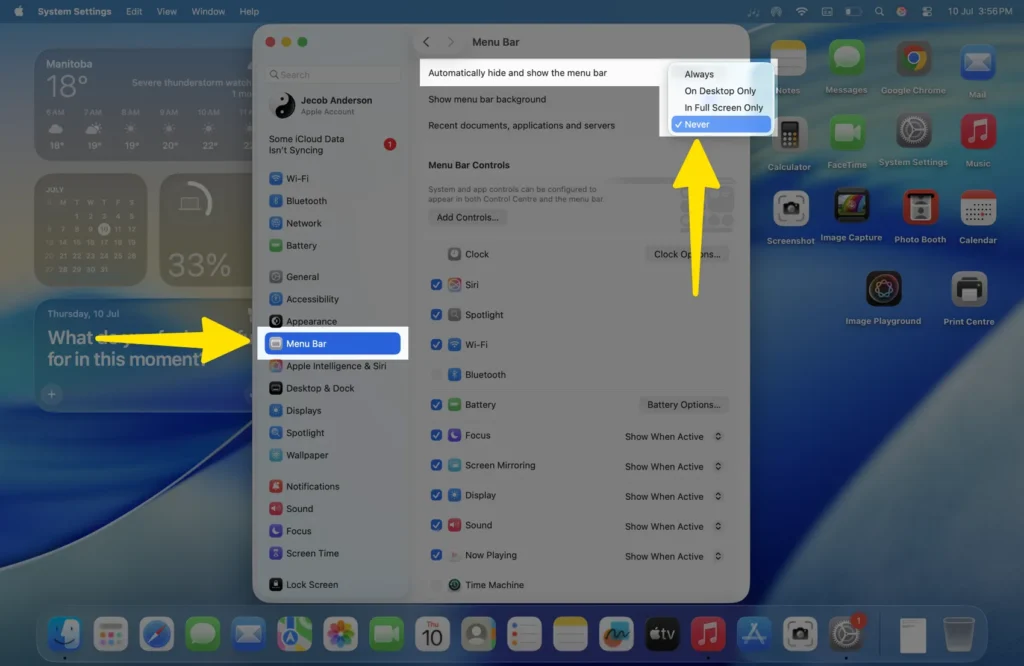Open the Window menu in the menu bar

pos(208,11)
